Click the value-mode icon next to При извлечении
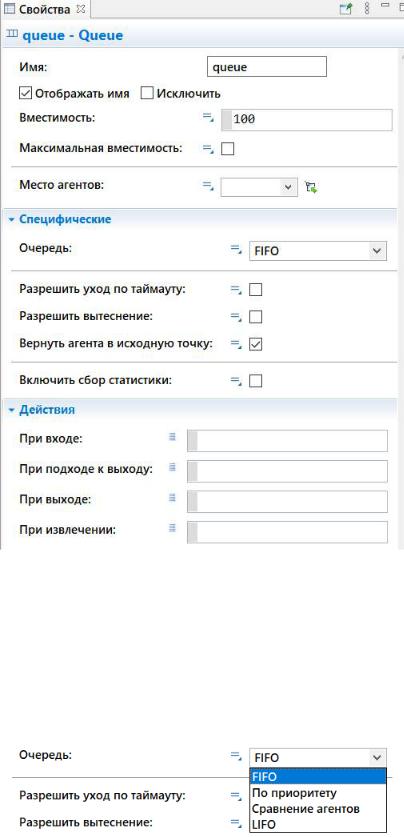The height and width of the screenshot is (837, 404). (172, 528)
